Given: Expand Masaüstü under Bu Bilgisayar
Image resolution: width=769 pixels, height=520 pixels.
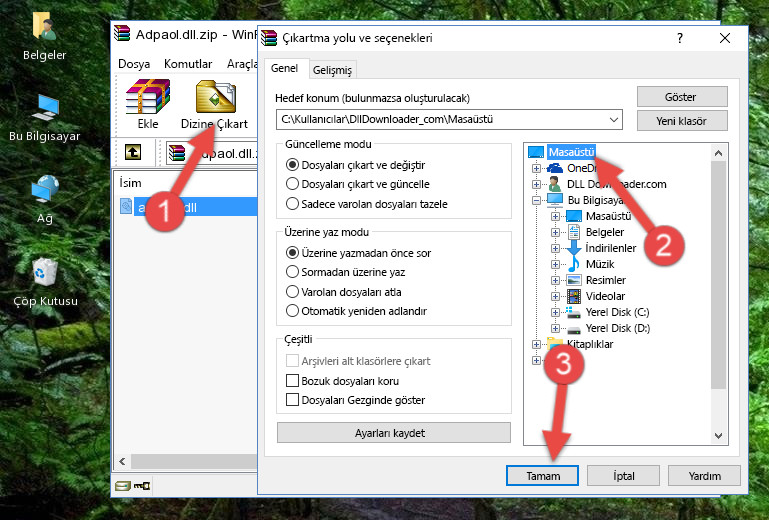Looking at the screenshot, I should (x=555, y=216).
